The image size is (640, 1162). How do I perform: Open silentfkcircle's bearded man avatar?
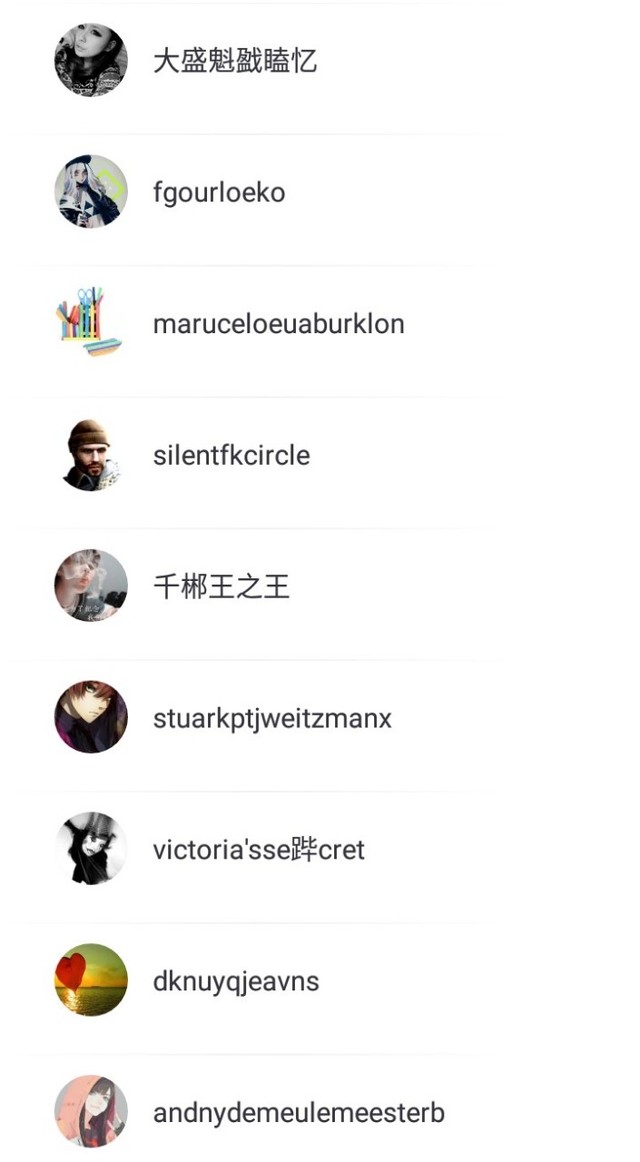tap(91, 454)
